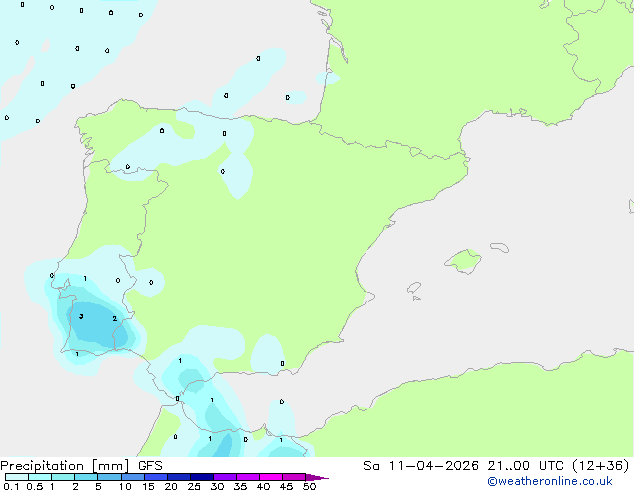Click the '0.1' legend scale label
Screen dimensions: 634x490
point(11,486)
